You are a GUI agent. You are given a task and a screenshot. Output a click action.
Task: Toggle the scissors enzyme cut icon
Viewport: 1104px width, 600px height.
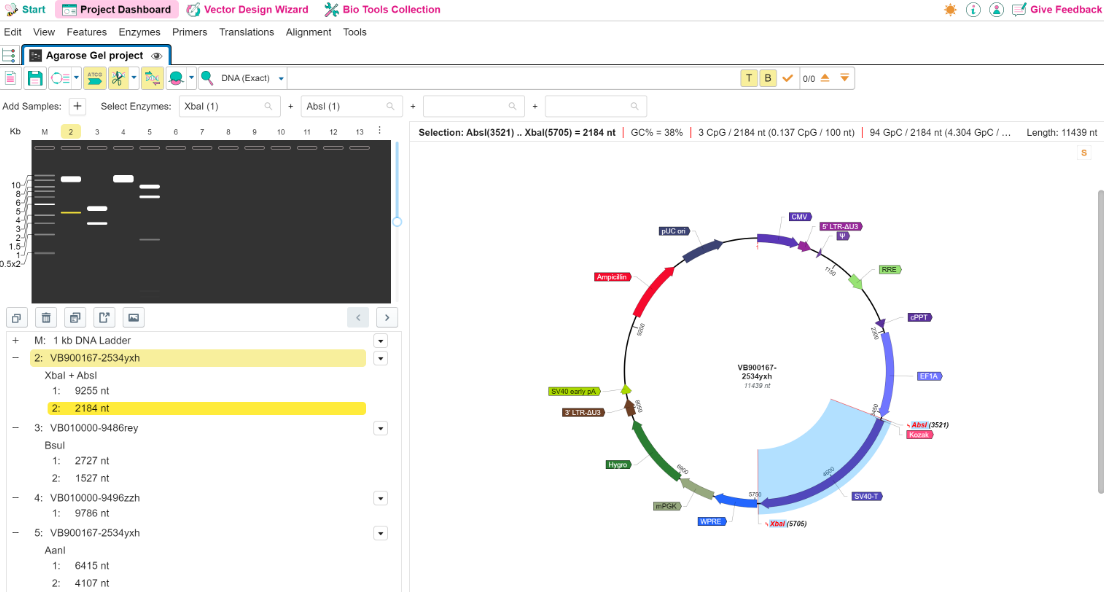coord(118,78)
